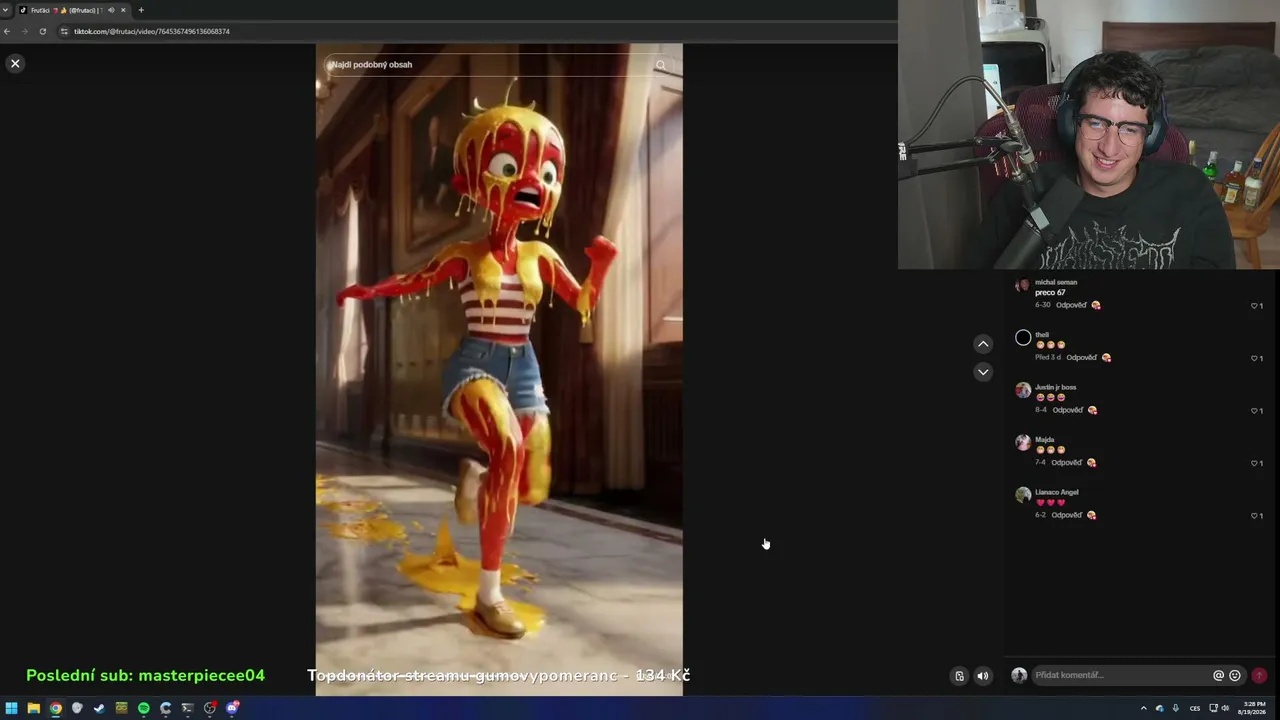Reply to Majda's comment
1280x720 pixels.
pos(1067,463)
